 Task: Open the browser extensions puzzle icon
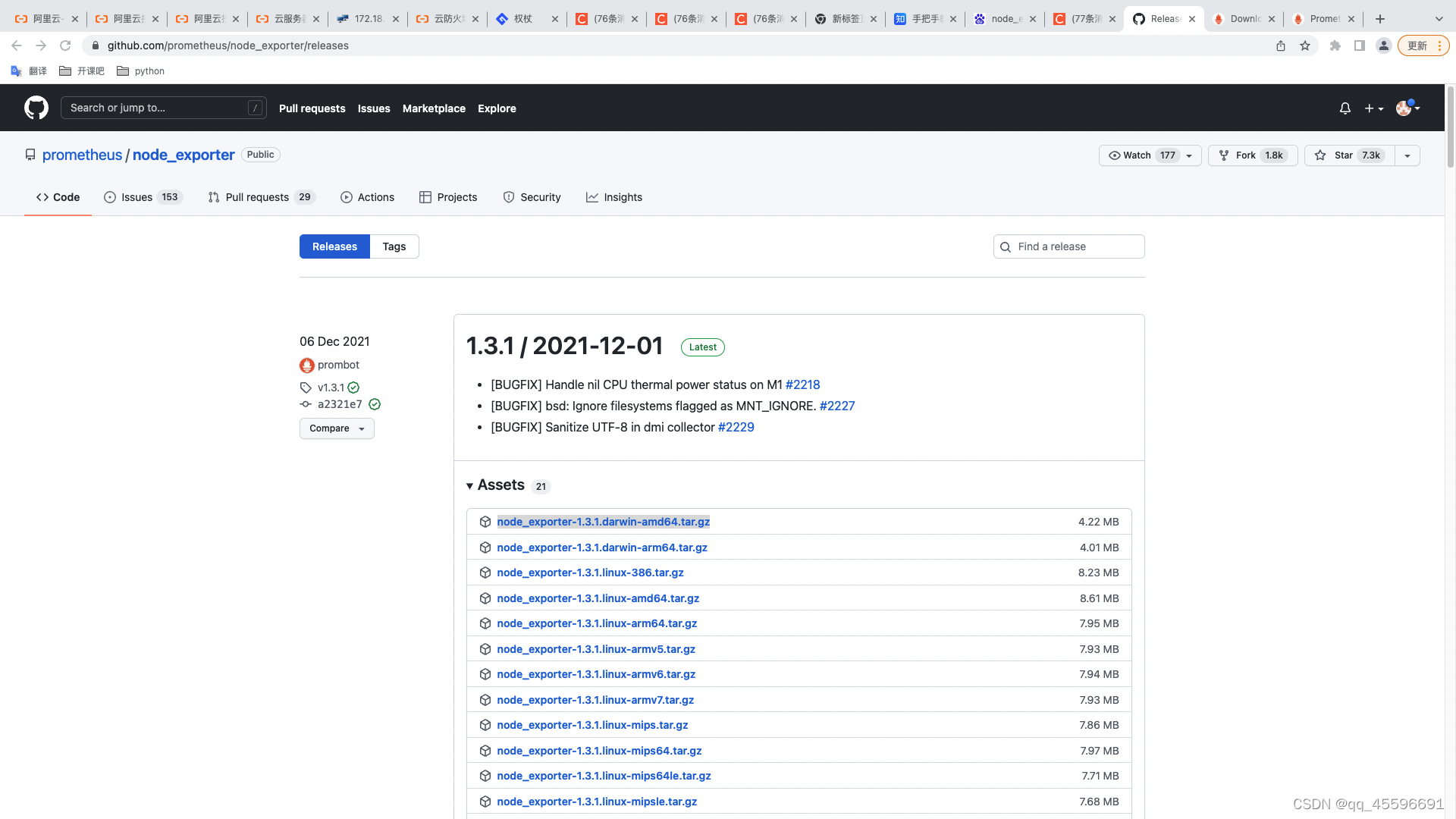(1335, 45)
